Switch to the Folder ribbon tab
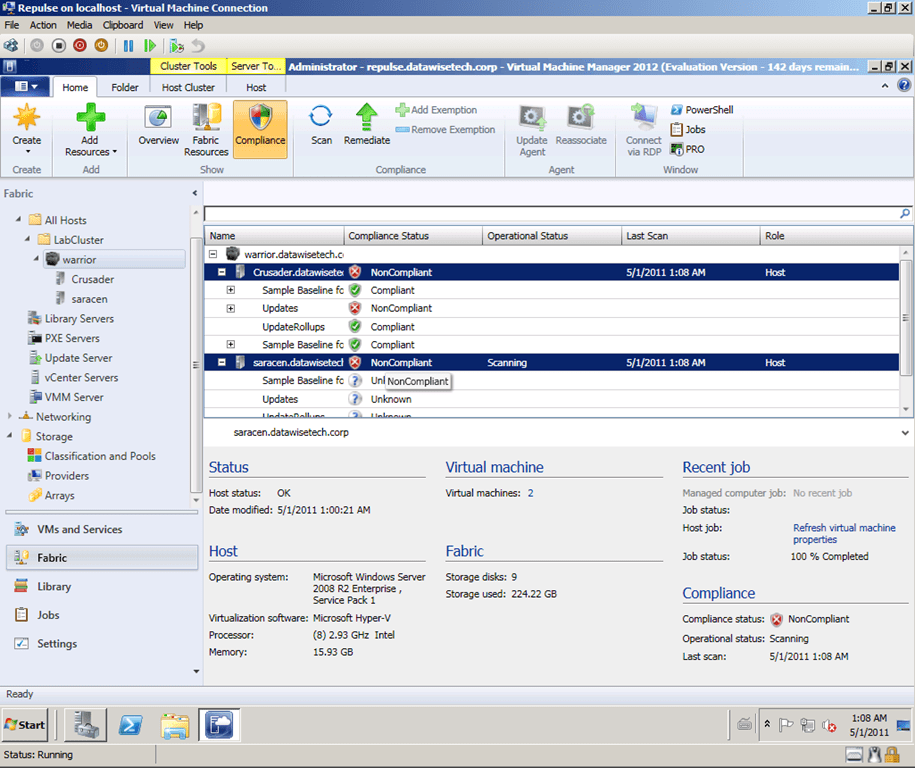 tap(125, 88)
